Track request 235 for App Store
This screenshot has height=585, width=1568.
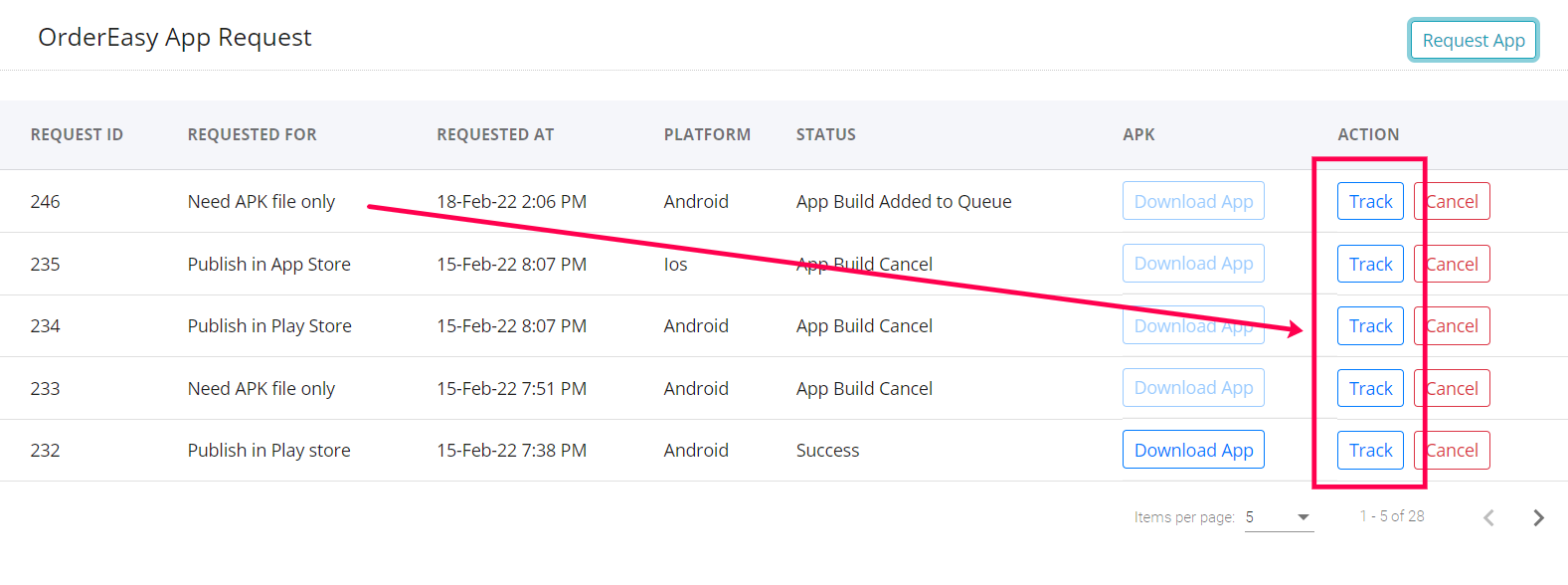tap(1370, 265)
